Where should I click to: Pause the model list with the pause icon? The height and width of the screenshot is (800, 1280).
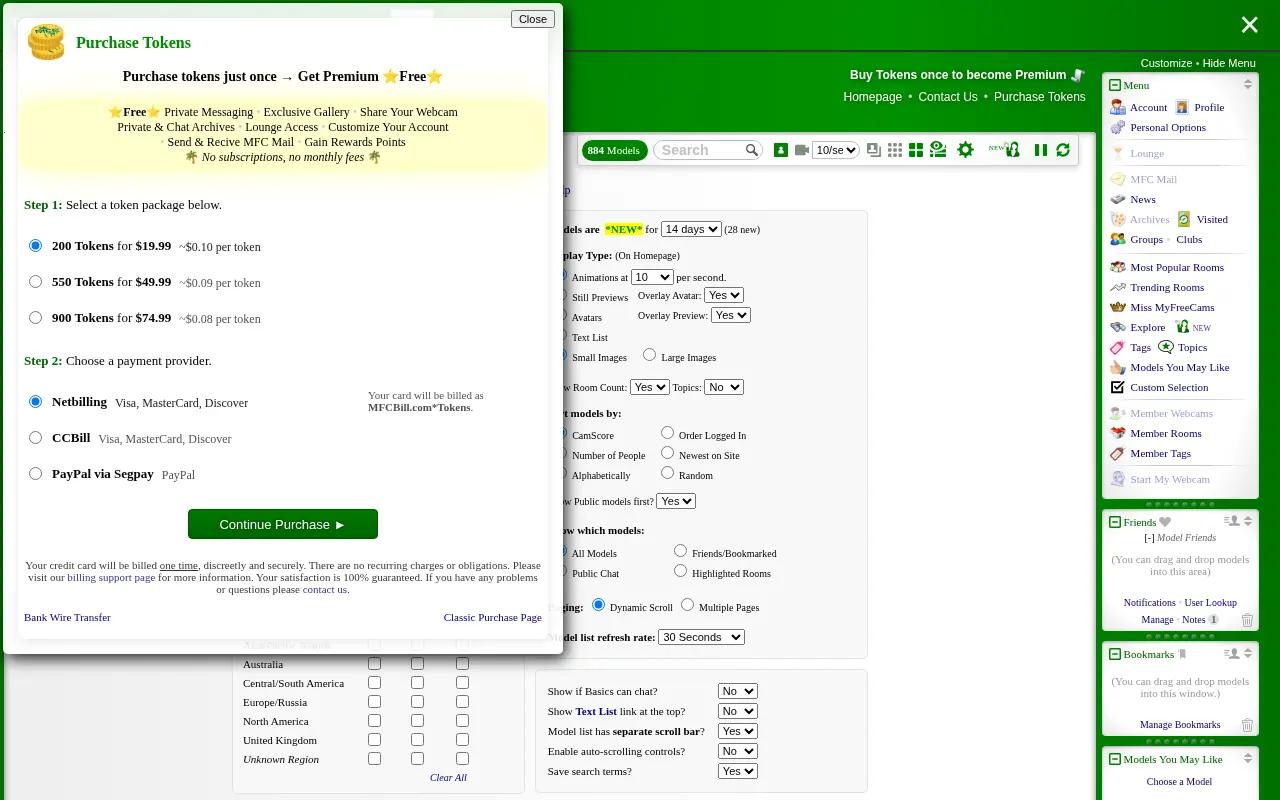1041,150
